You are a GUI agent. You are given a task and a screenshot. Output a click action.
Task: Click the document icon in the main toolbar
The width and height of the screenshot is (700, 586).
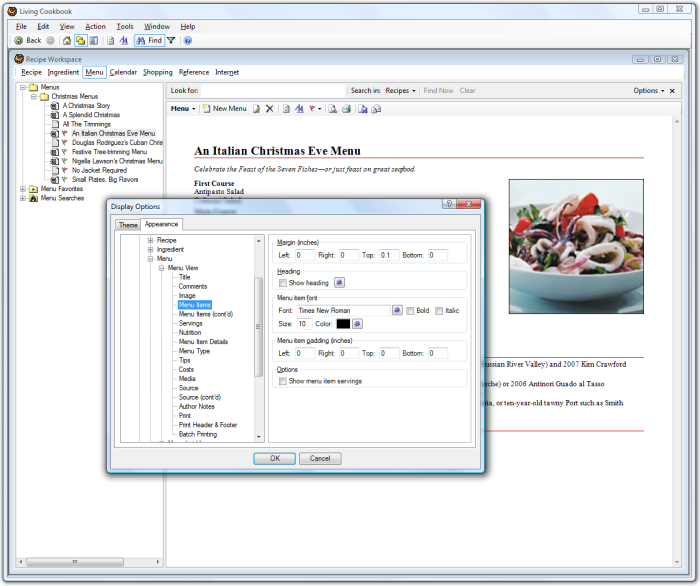[x=110, y=41]
